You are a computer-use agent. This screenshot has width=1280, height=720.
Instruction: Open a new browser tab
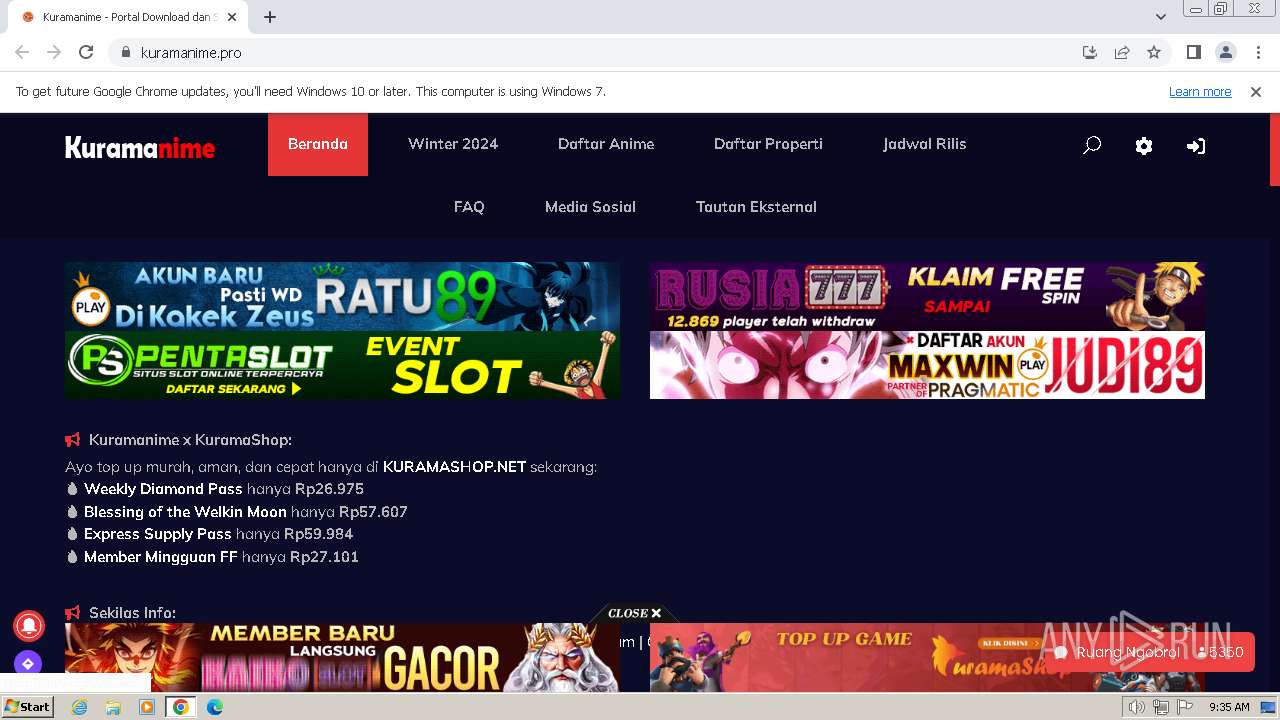(x=270, y=17)
